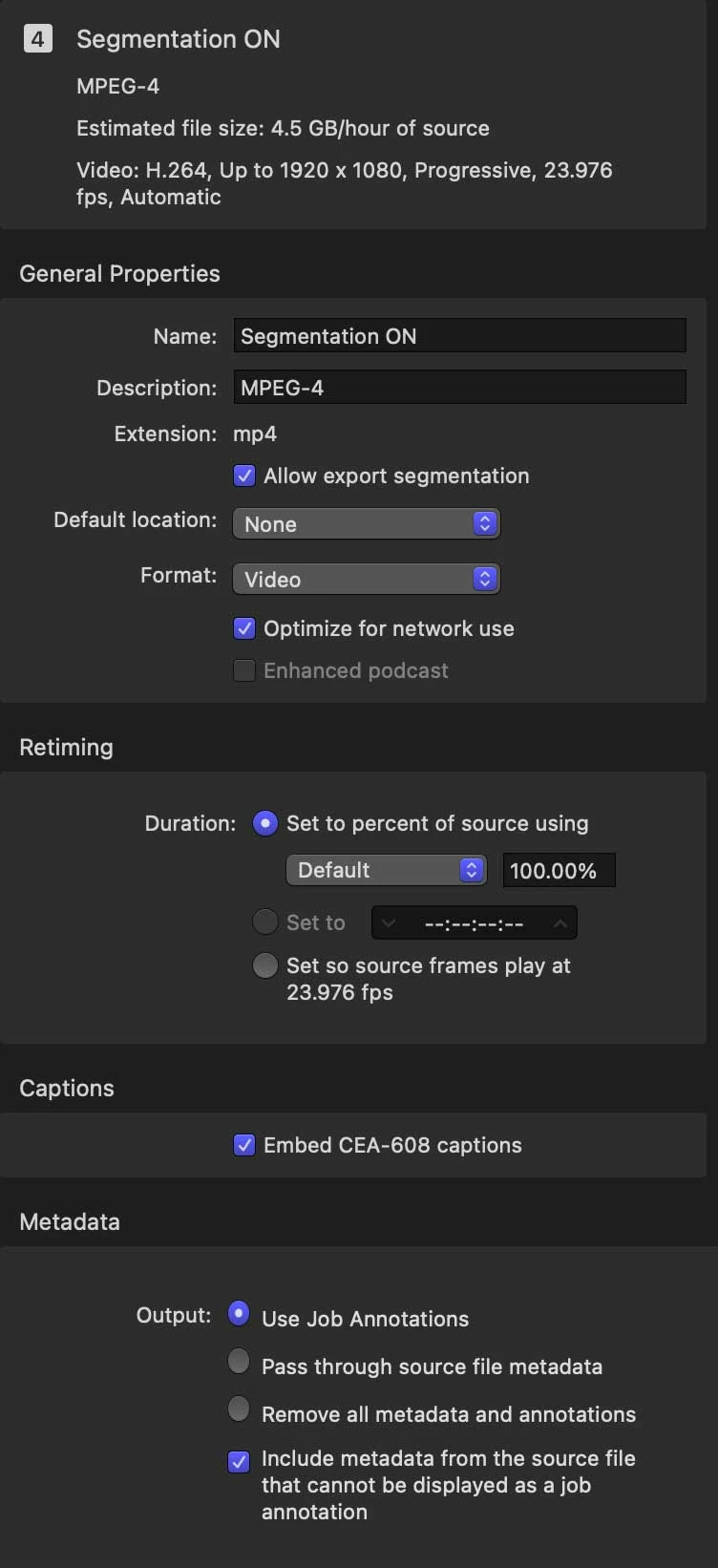This screenshot has width=718, height=1568.
Task: Open the Default location dropdown
Action: (x=367, y=523)
